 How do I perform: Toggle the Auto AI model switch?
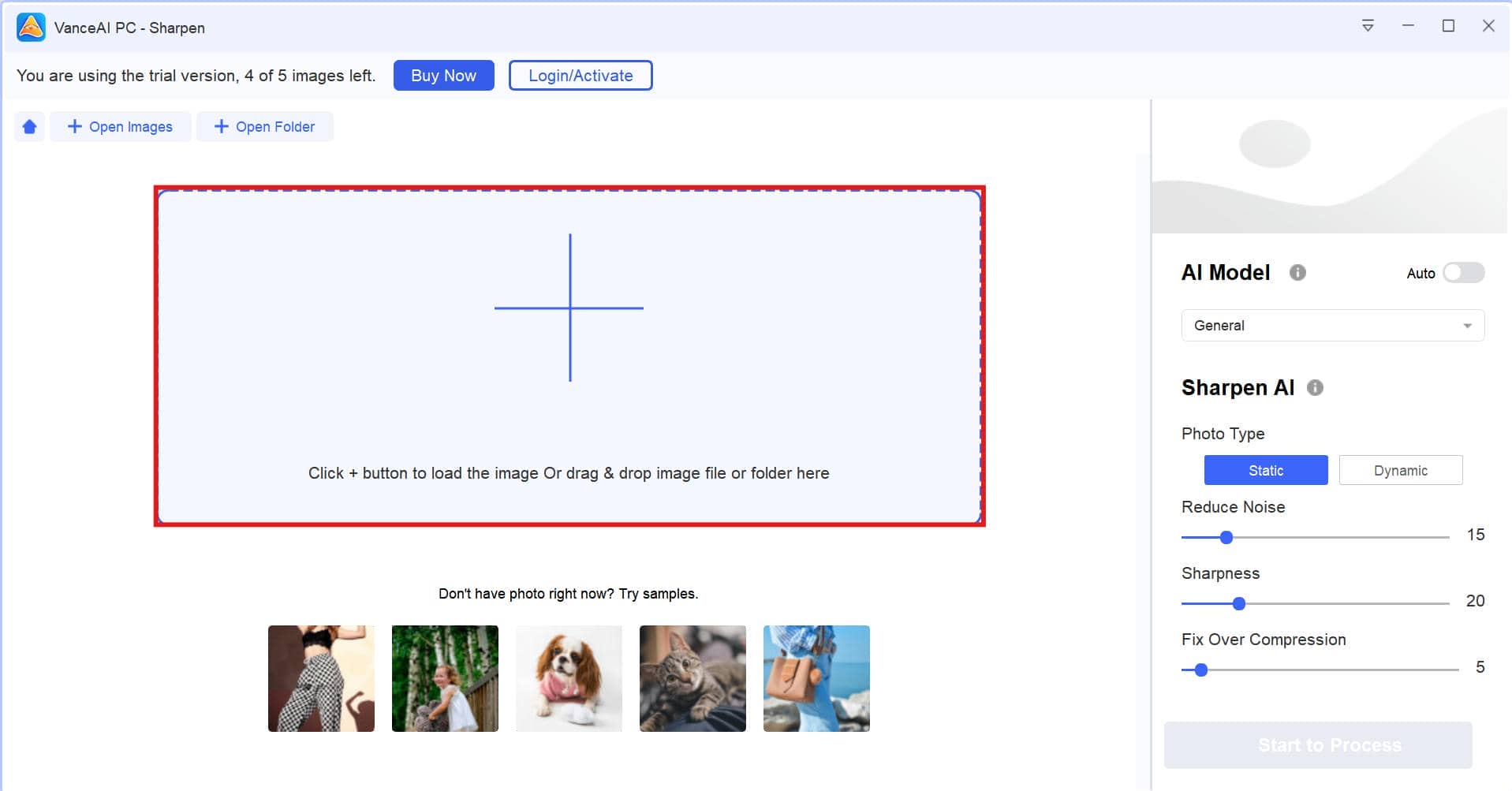1463,273
